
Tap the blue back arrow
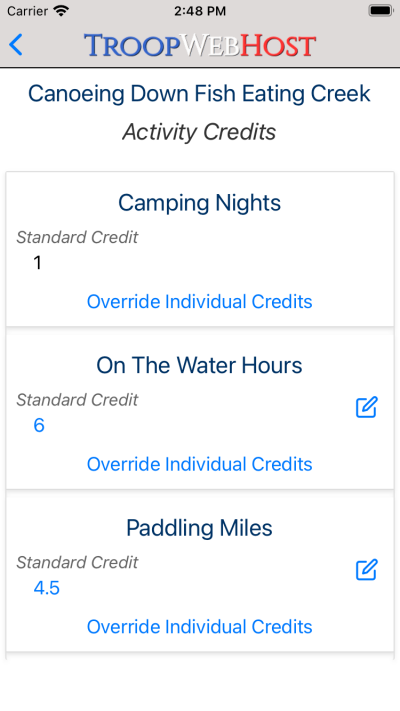pos(16,45)
